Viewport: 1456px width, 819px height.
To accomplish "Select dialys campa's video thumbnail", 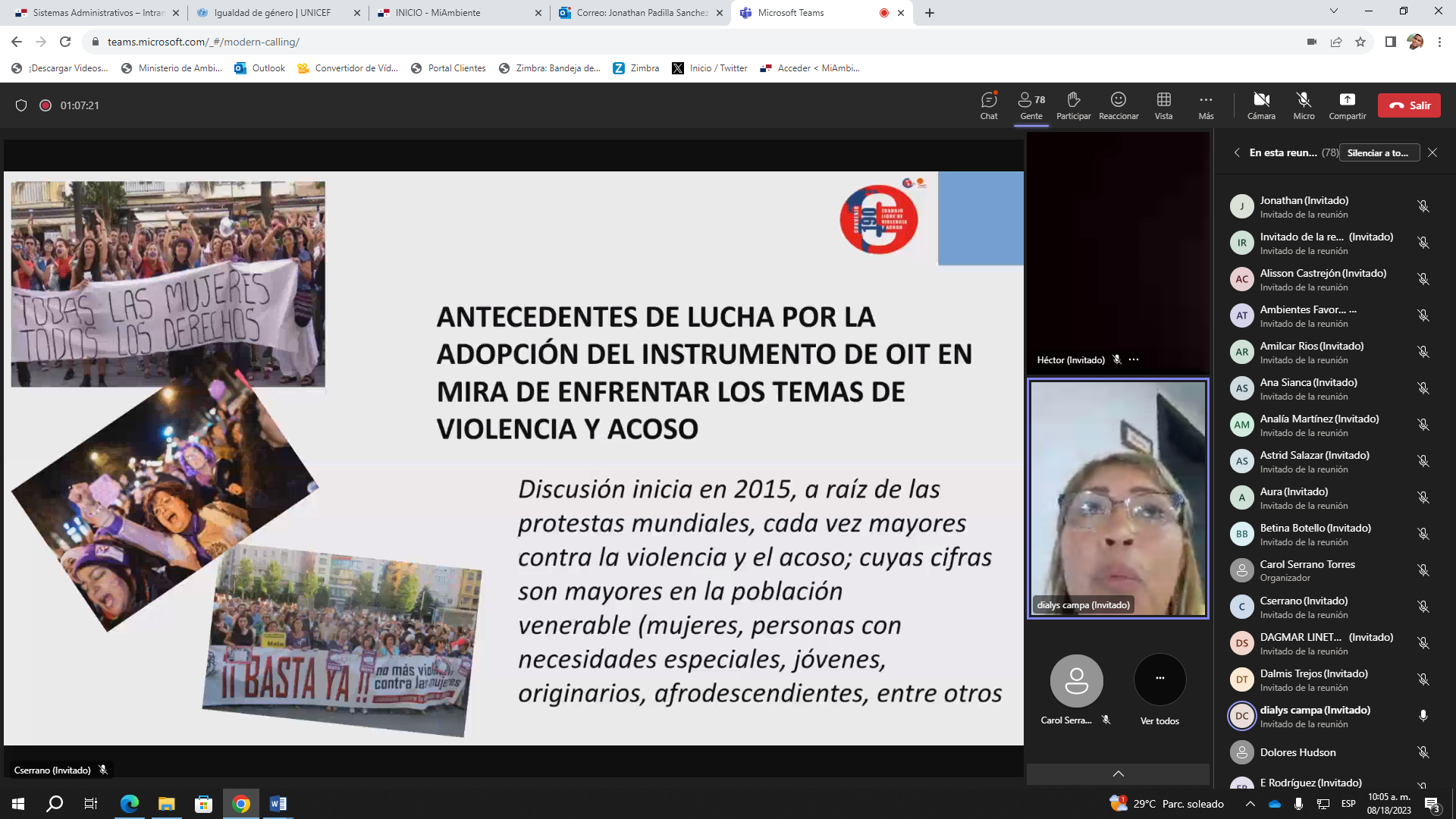I will pos(1118,498).
